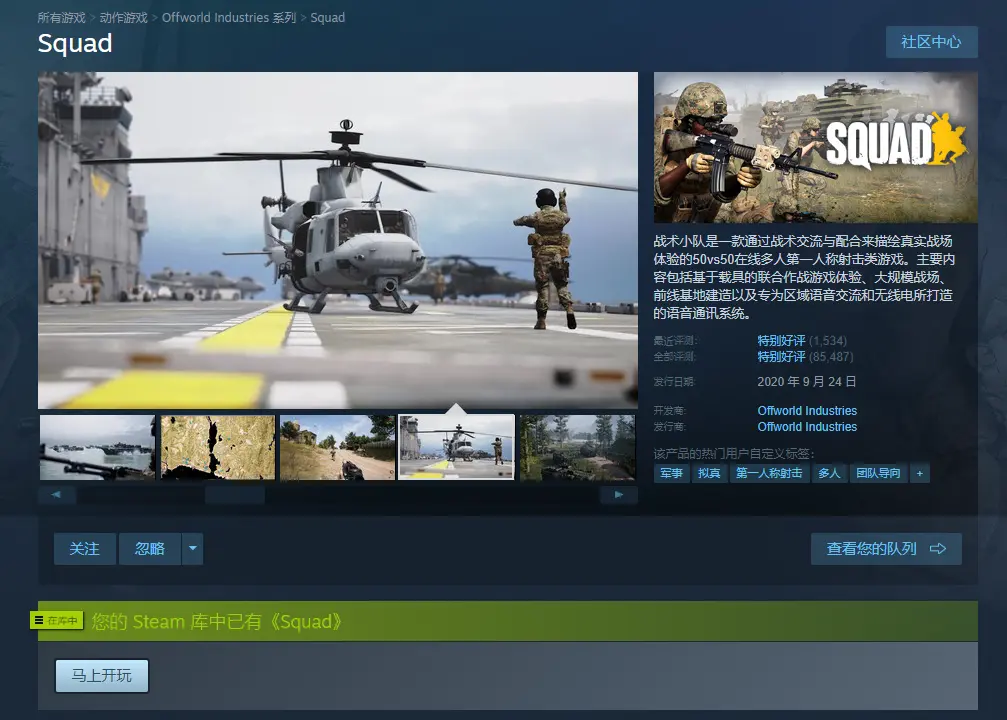Select the dirt road village thumbnail
This screenshot has height=720, width=1007.
337,447
